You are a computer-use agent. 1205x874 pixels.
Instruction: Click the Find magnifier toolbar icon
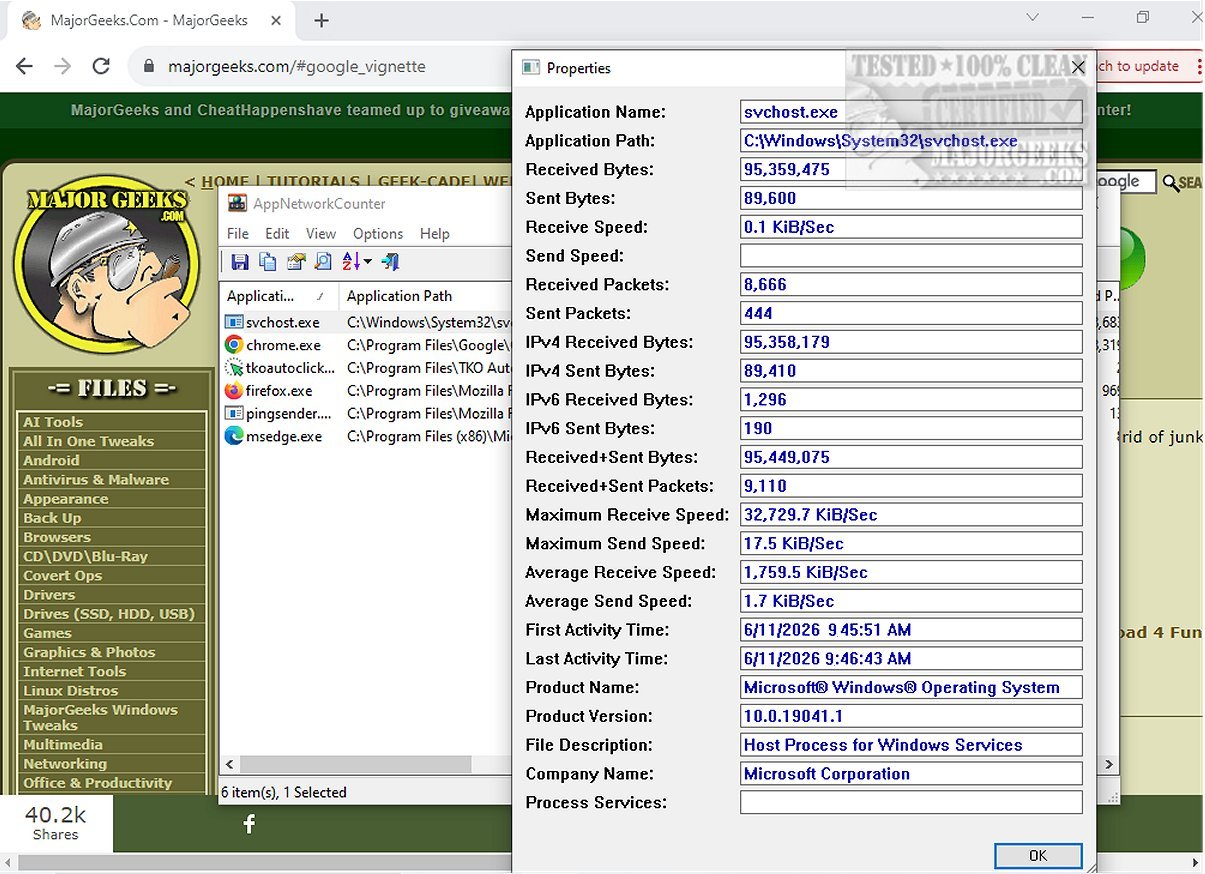(322, 262)
